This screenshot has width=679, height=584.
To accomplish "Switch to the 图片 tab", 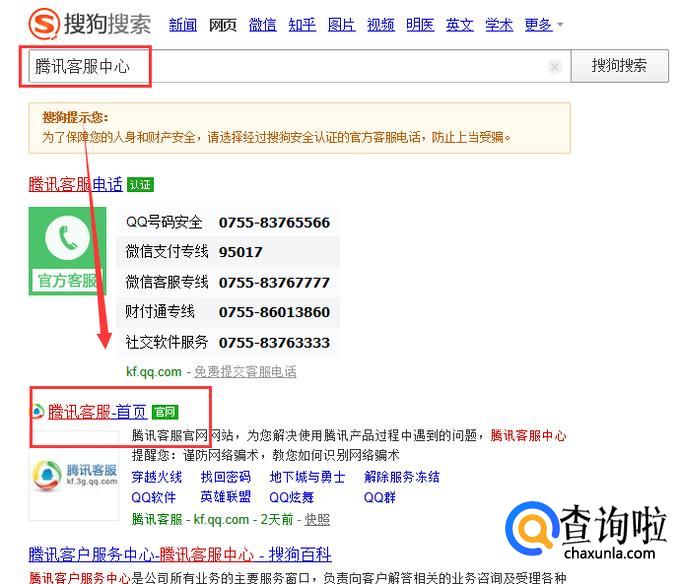I will click(342, 25).
